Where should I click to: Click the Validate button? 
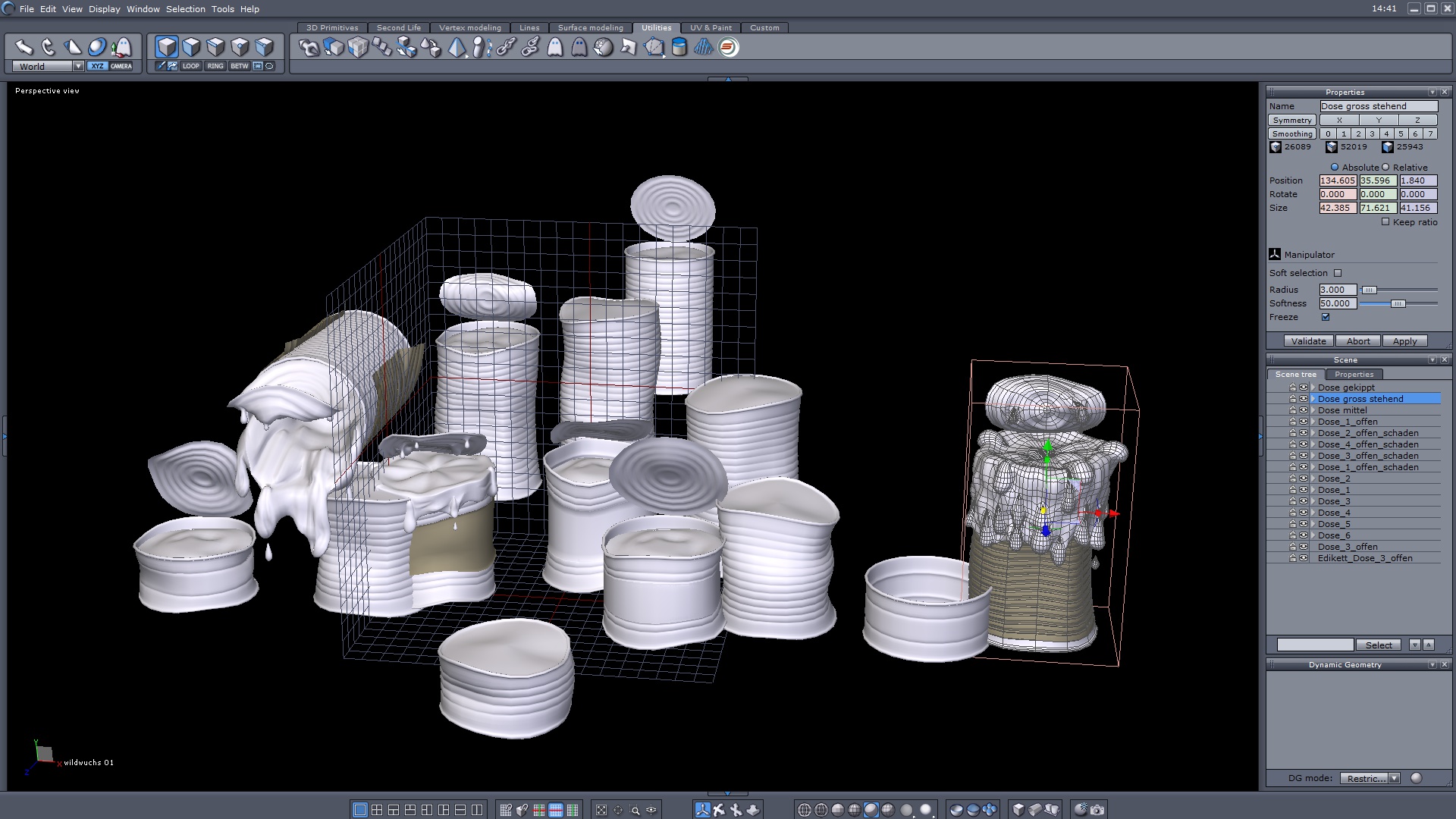coord(1308,340)
